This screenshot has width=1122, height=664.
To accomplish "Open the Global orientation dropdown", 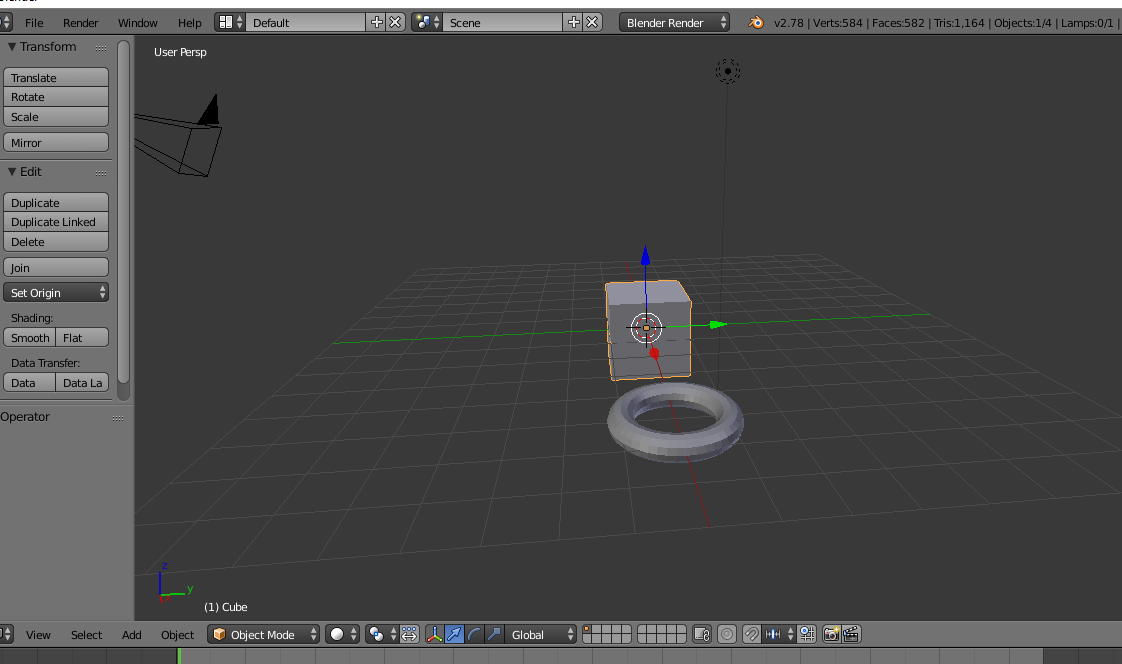I will (x=541, y=634).
